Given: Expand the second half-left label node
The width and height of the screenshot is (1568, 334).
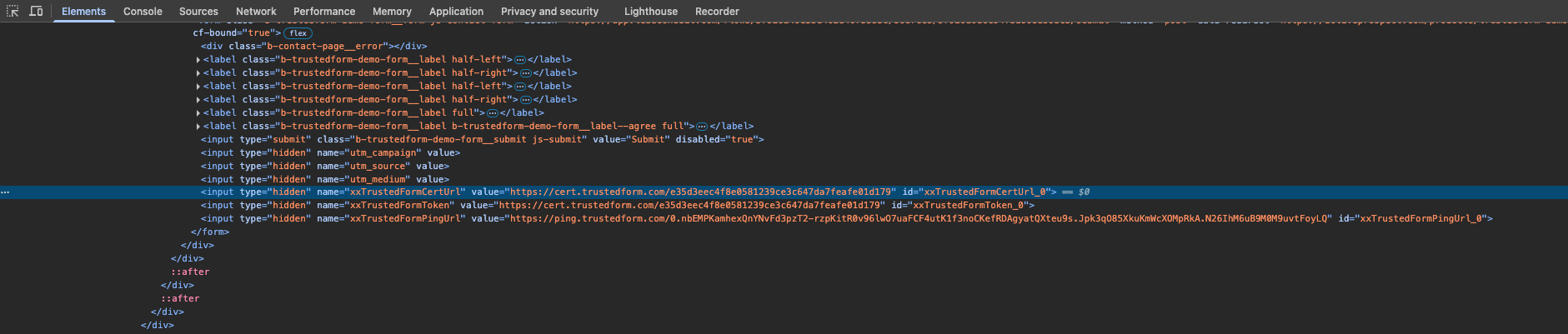Looking at the screenshot, I should tap(198, 87).
